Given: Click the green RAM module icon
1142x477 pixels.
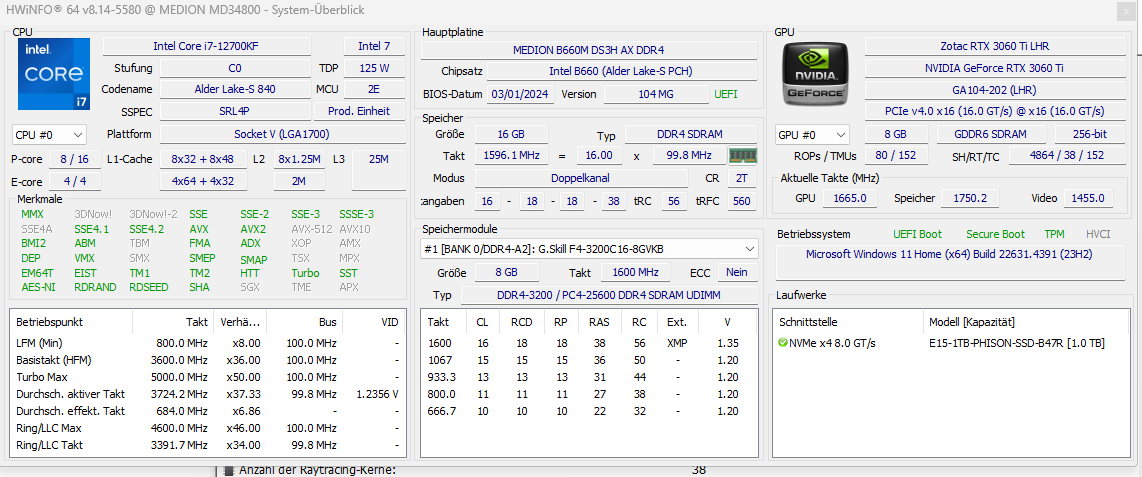Looking at the screenshot, I should click(743, 155).
